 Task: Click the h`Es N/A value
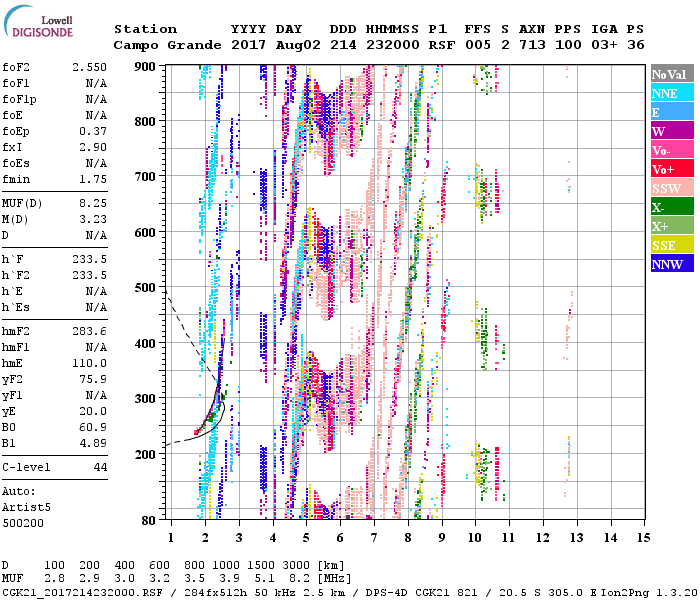[96, 308]
